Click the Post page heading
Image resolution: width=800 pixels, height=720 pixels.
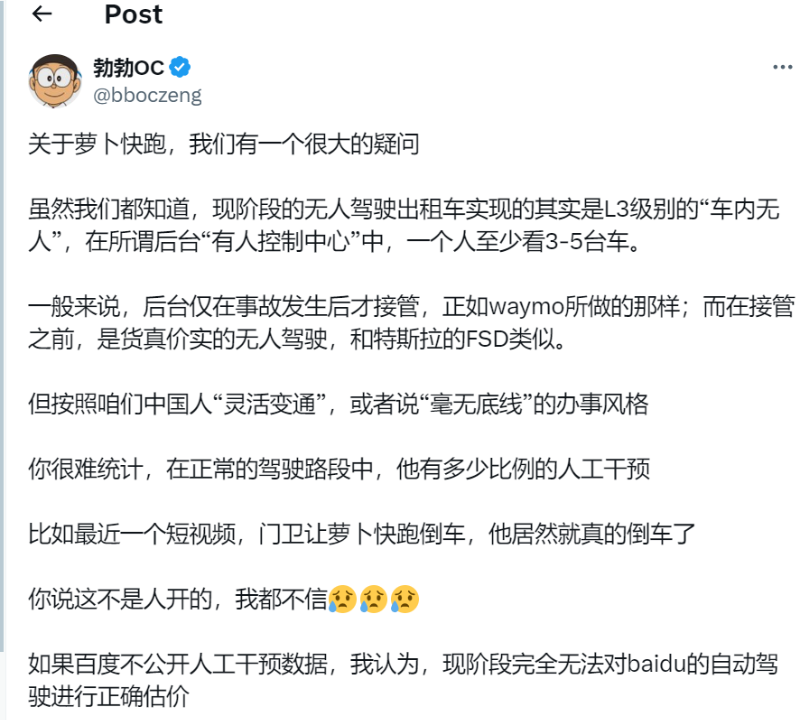point(133,16)
